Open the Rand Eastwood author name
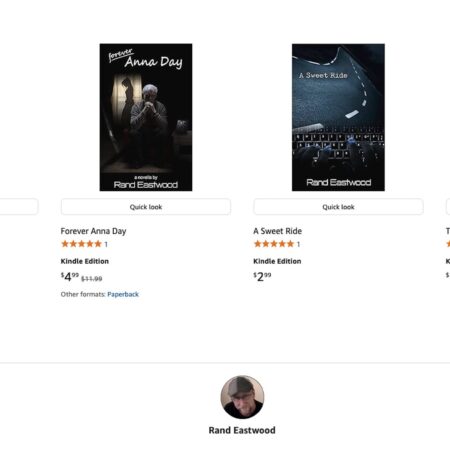 coord(242,430)
